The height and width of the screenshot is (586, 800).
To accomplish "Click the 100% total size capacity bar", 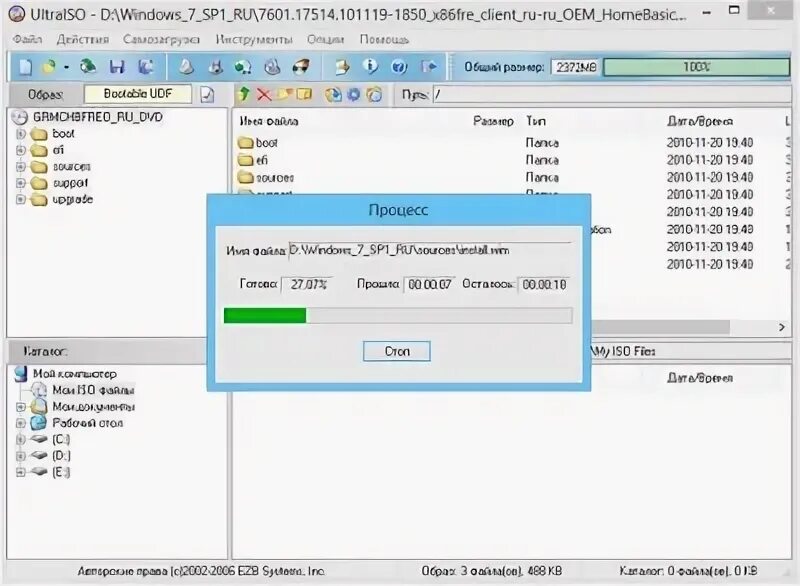I will [696, 67].
